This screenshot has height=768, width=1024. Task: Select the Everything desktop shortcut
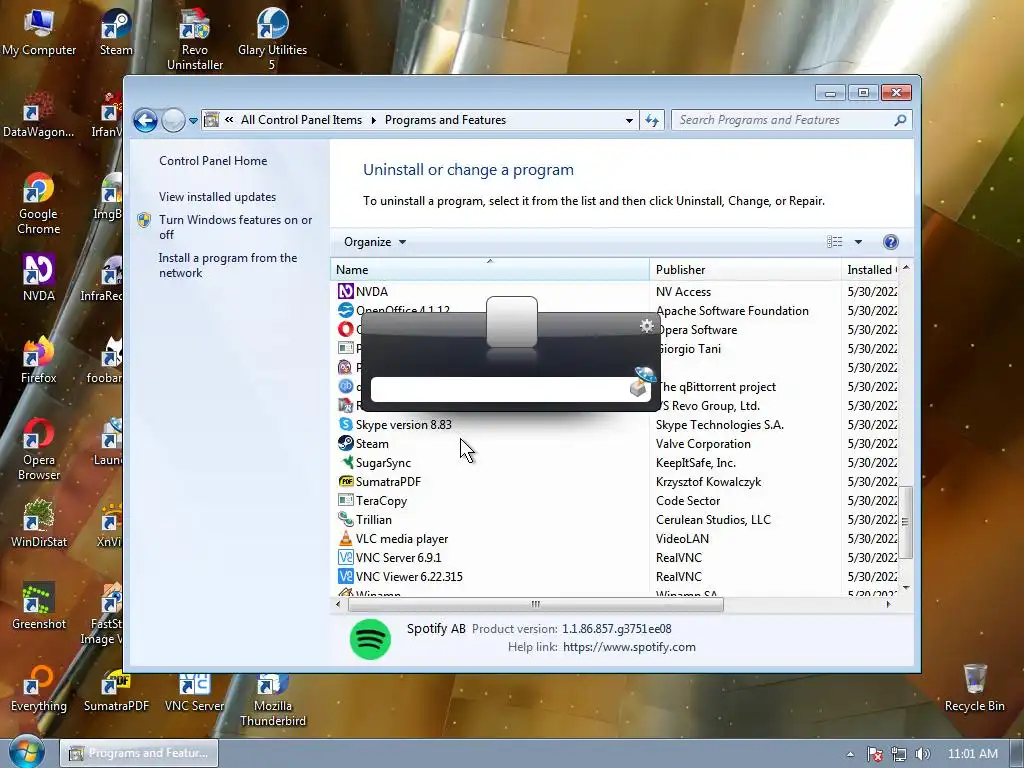39,688
